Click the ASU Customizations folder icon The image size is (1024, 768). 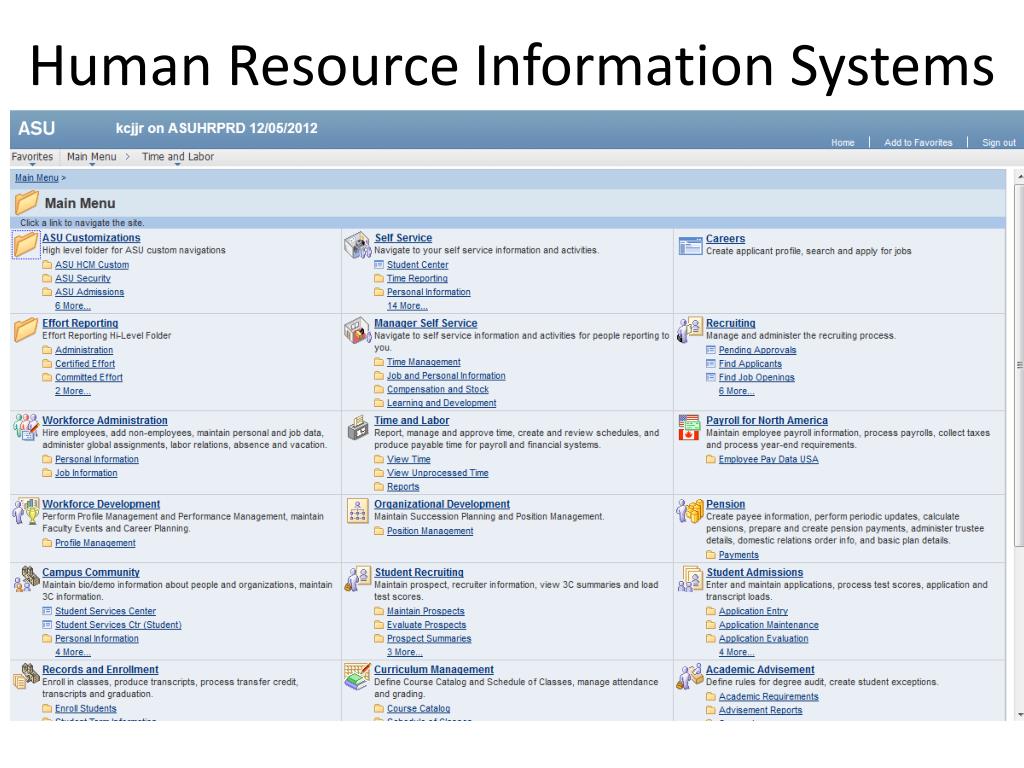(x=25, y=244)
